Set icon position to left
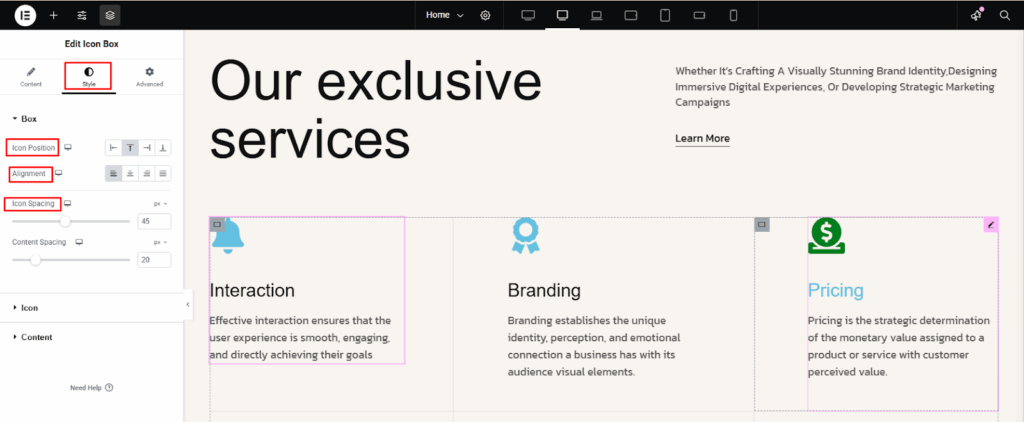1024x422 pixels. (114, 148)
